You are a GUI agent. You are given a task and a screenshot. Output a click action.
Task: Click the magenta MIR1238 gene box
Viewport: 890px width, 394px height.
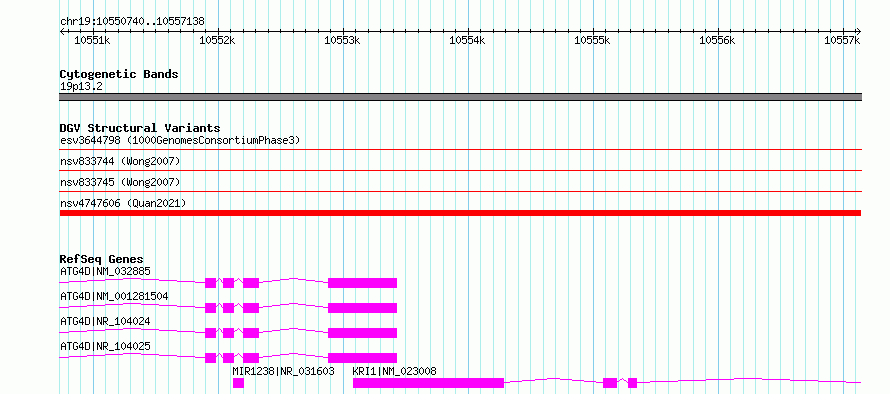238,383
